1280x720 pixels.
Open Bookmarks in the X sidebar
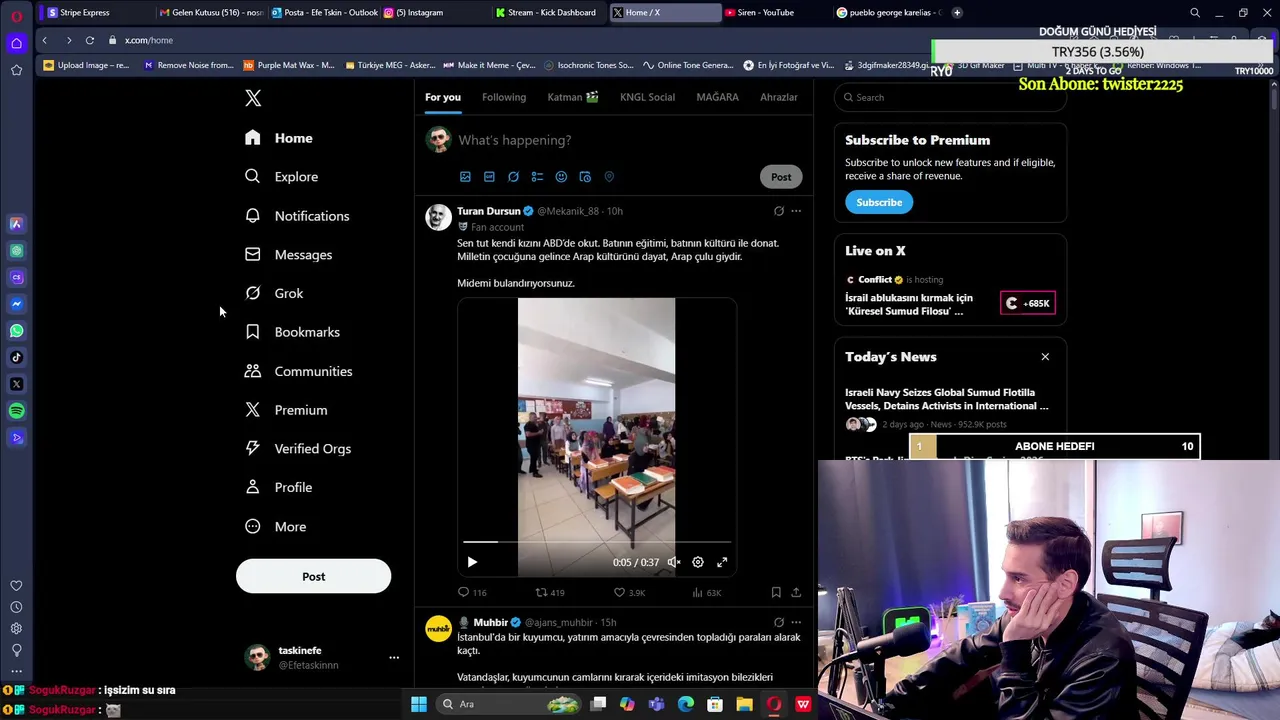293,332
